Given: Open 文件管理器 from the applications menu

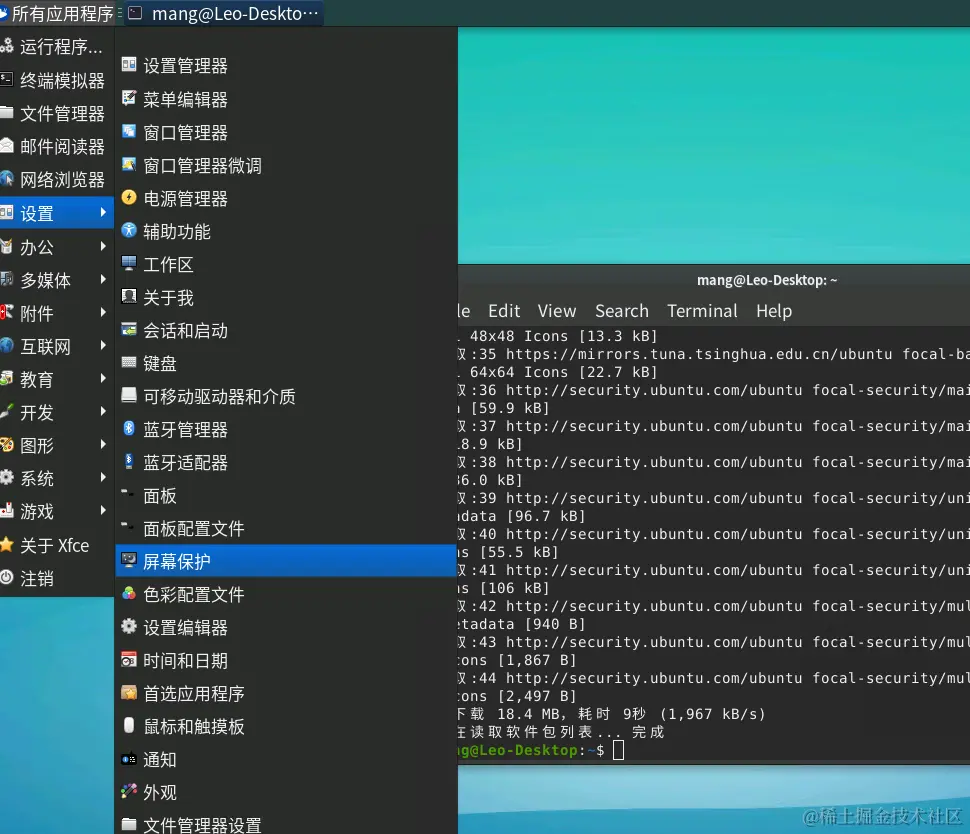Looking at the screenshot, I should (x=57, y=113).
